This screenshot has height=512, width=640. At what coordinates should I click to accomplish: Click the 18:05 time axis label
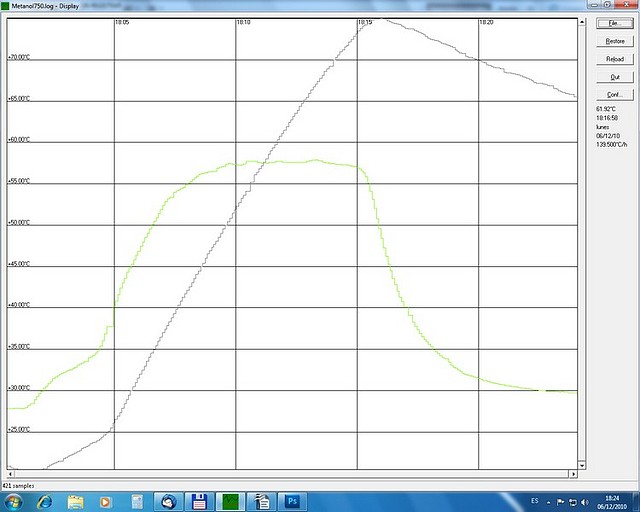122,22
